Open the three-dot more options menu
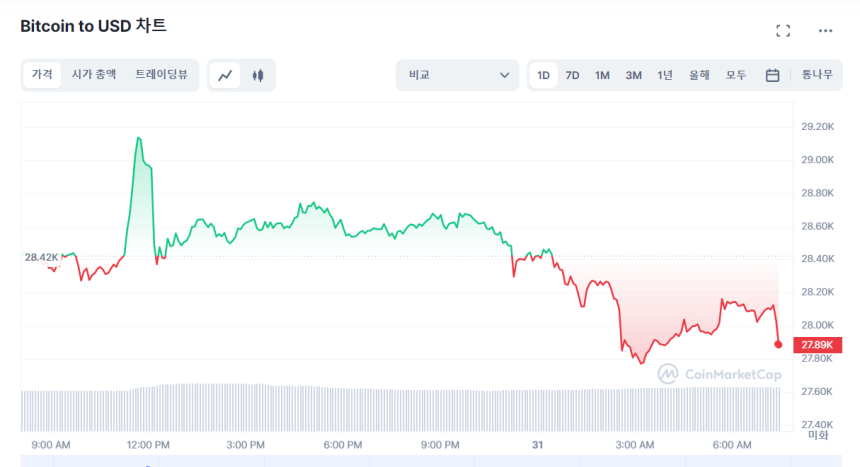Viewport: 860px width, 467px height. pos(825,31)
